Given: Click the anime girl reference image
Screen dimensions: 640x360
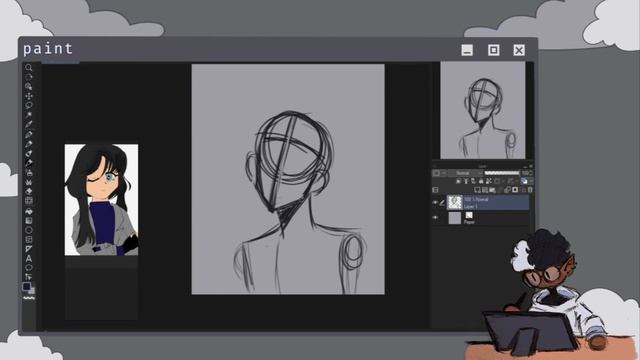Looking at the screenshot, I should coord(101,200).
